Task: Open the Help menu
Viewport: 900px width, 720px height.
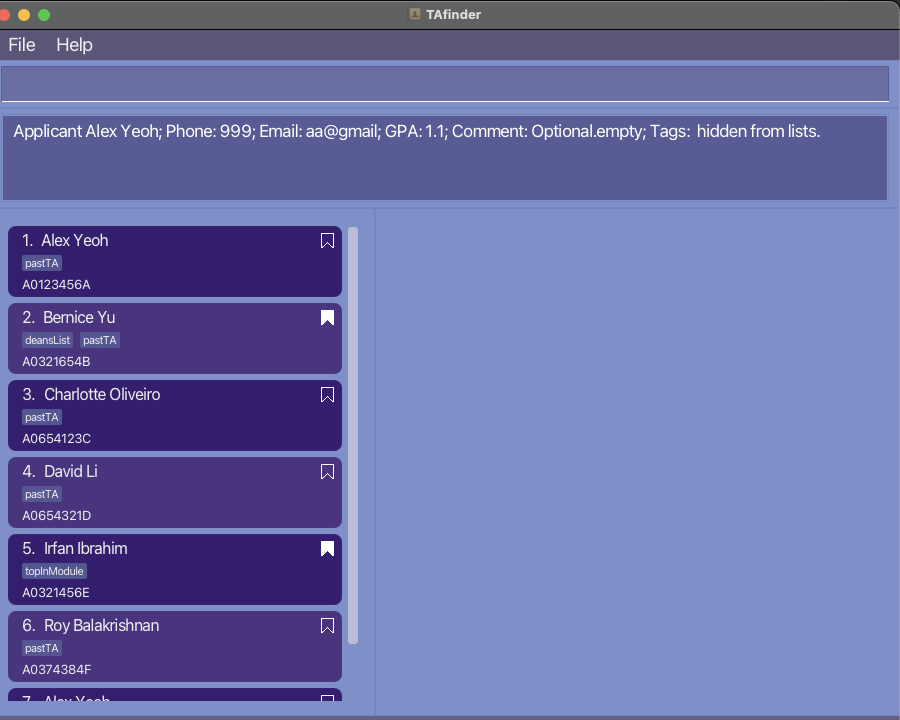Action: [75, 45]
